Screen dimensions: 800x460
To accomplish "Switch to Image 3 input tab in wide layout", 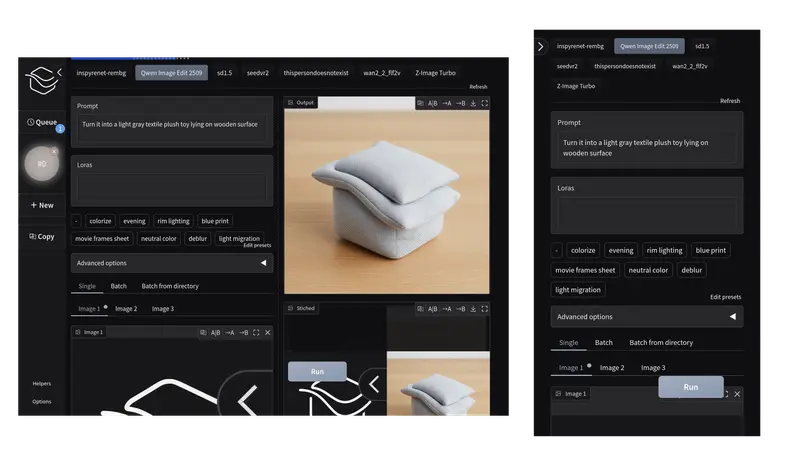I will point(163,309).
